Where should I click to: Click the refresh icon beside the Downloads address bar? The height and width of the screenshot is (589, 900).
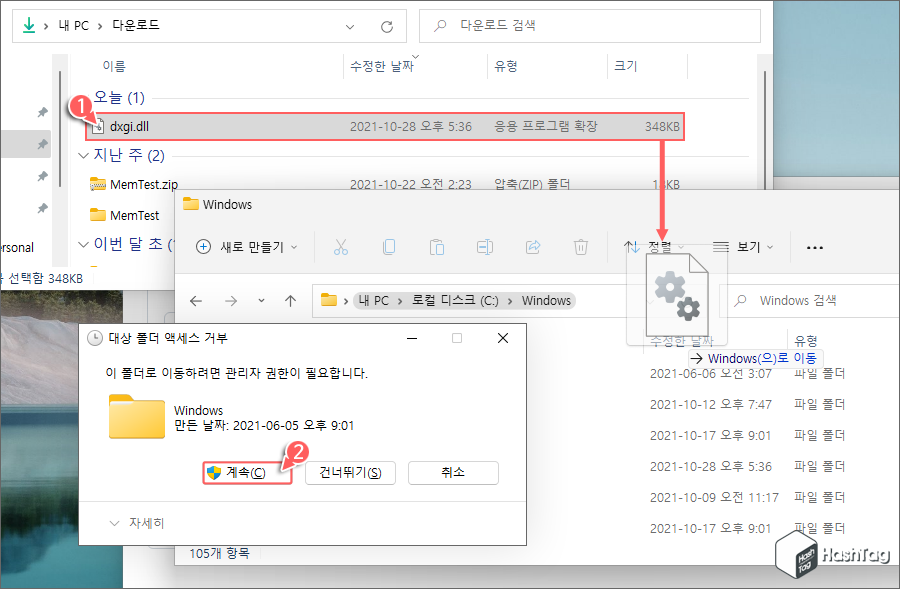click(389, 25)
